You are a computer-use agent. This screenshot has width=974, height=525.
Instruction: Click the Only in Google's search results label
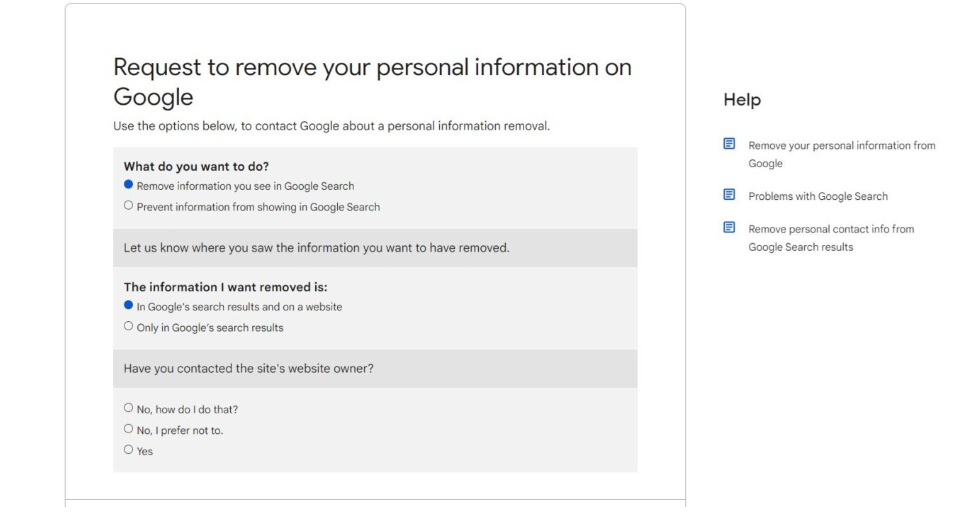coord(210,328)
